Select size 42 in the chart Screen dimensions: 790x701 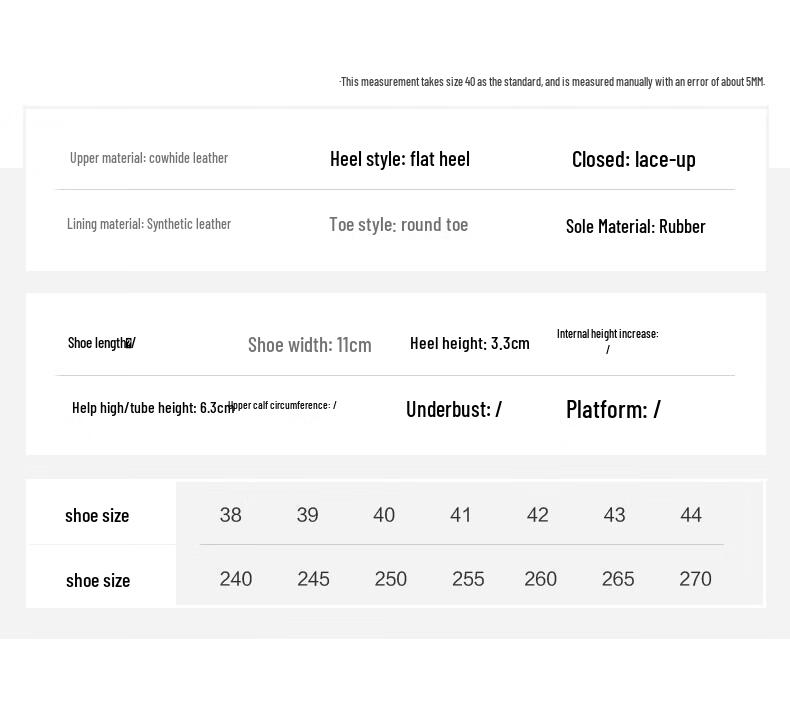click(x=538, y=515)
